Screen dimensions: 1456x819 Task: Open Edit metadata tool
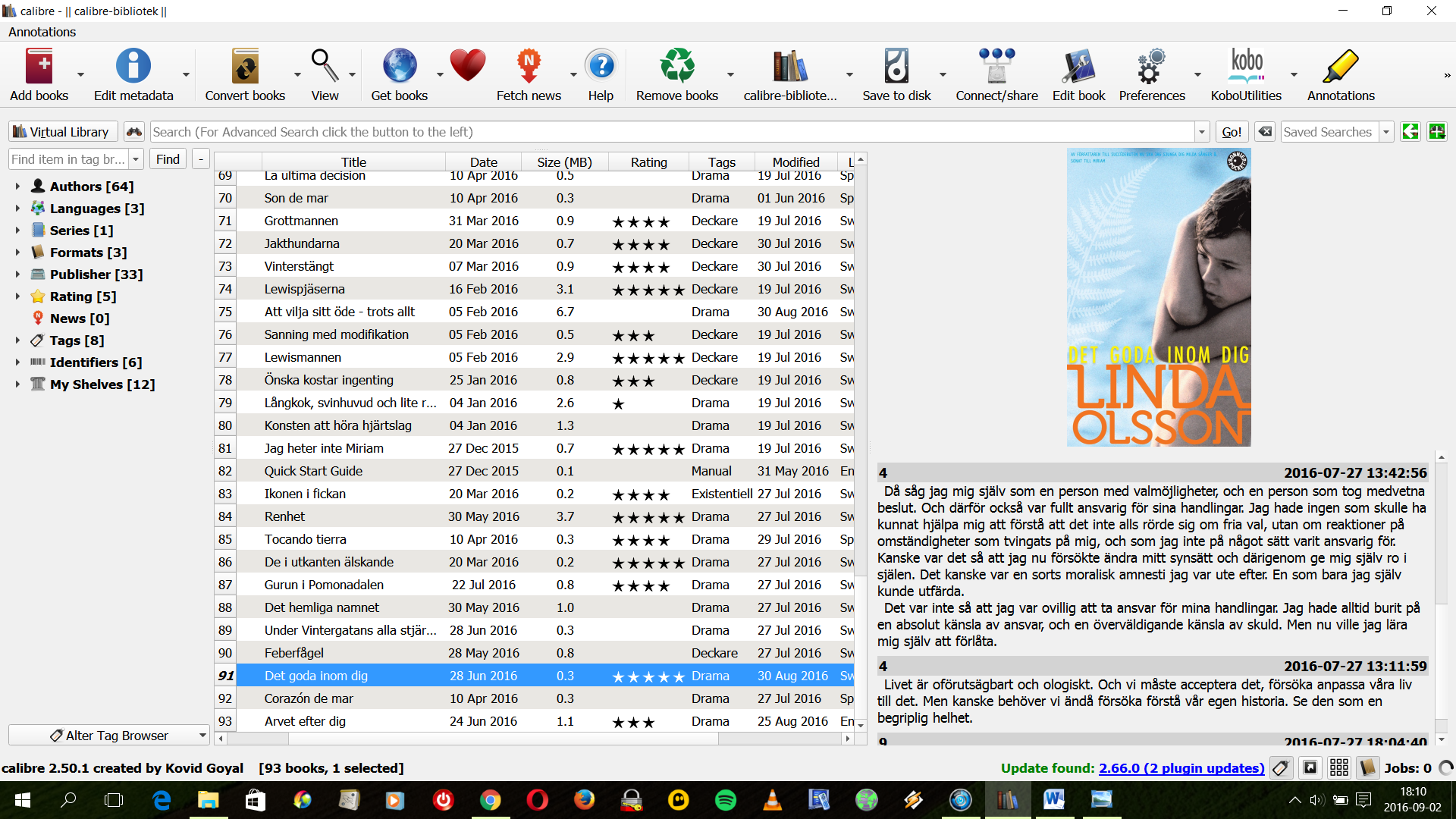click(x=133, y=67)
